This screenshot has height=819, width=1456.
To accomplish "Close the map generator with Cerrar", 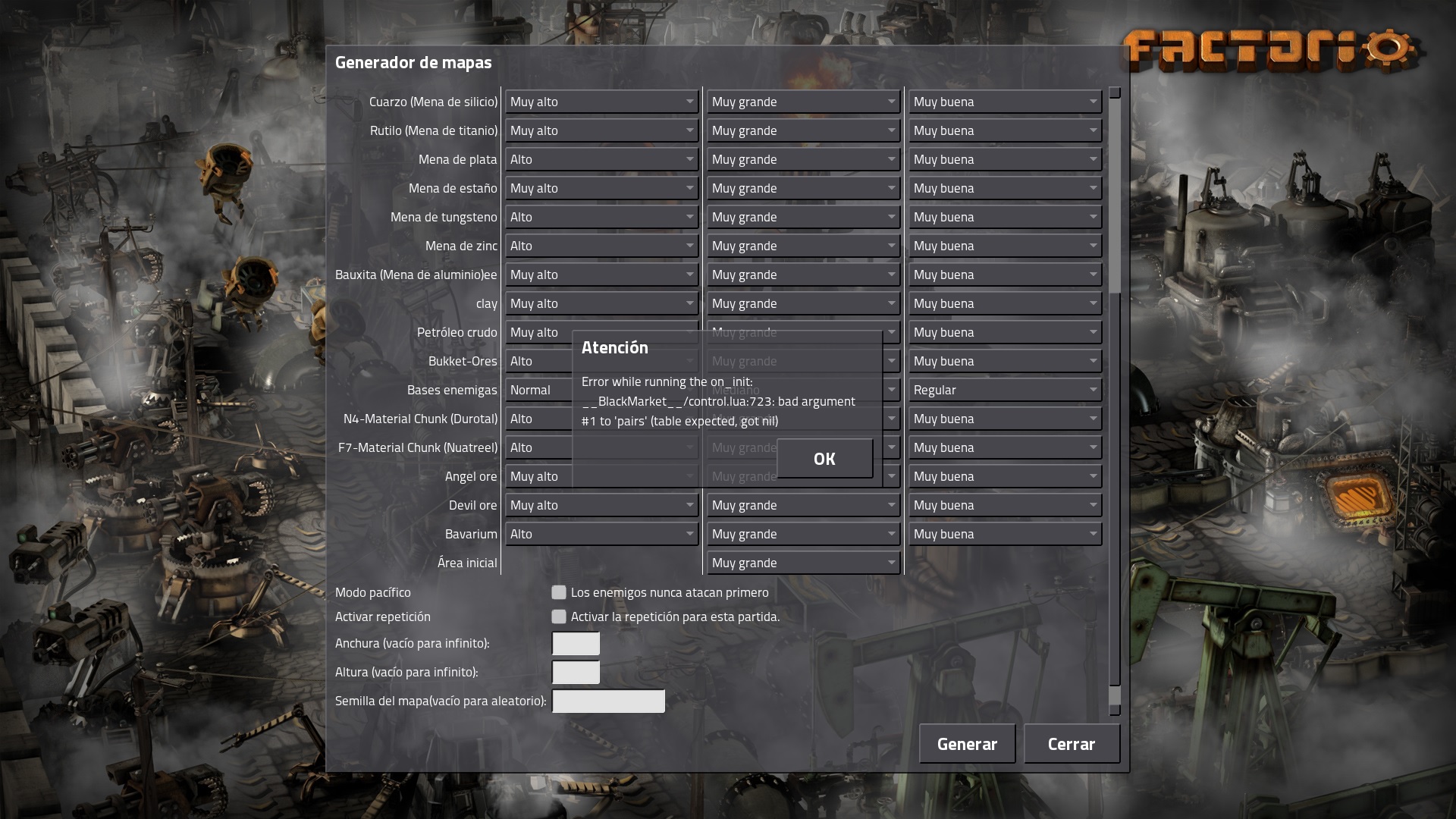I will pyautogui.click(x=1072, y=744).
